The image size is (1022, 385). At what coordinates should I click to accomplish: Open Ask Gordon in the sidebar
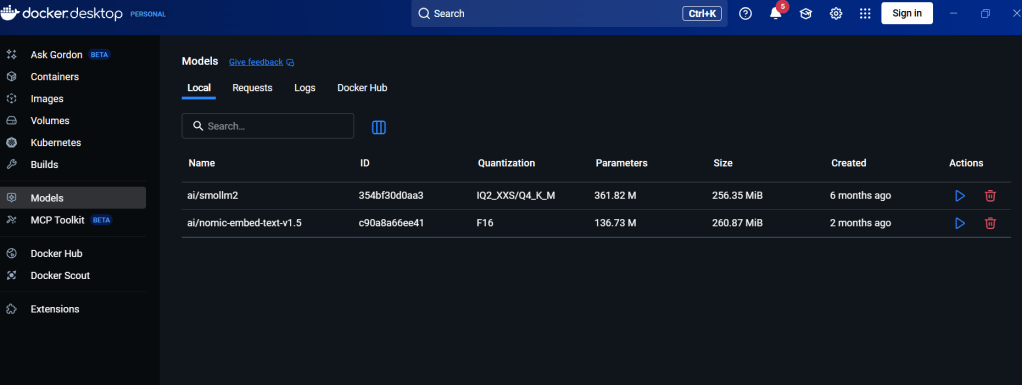[56, 55]
